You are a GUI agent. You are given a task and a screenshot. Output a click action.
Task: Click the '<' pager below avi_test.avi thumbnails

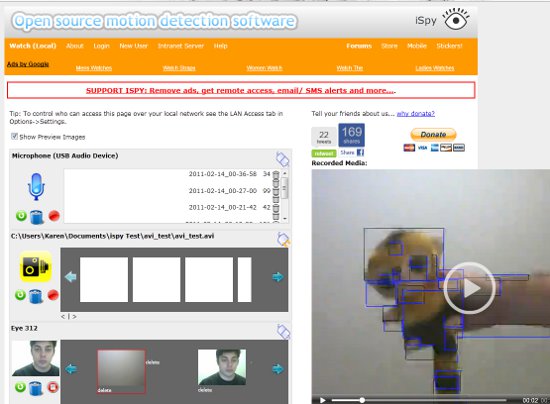(63, 317)
